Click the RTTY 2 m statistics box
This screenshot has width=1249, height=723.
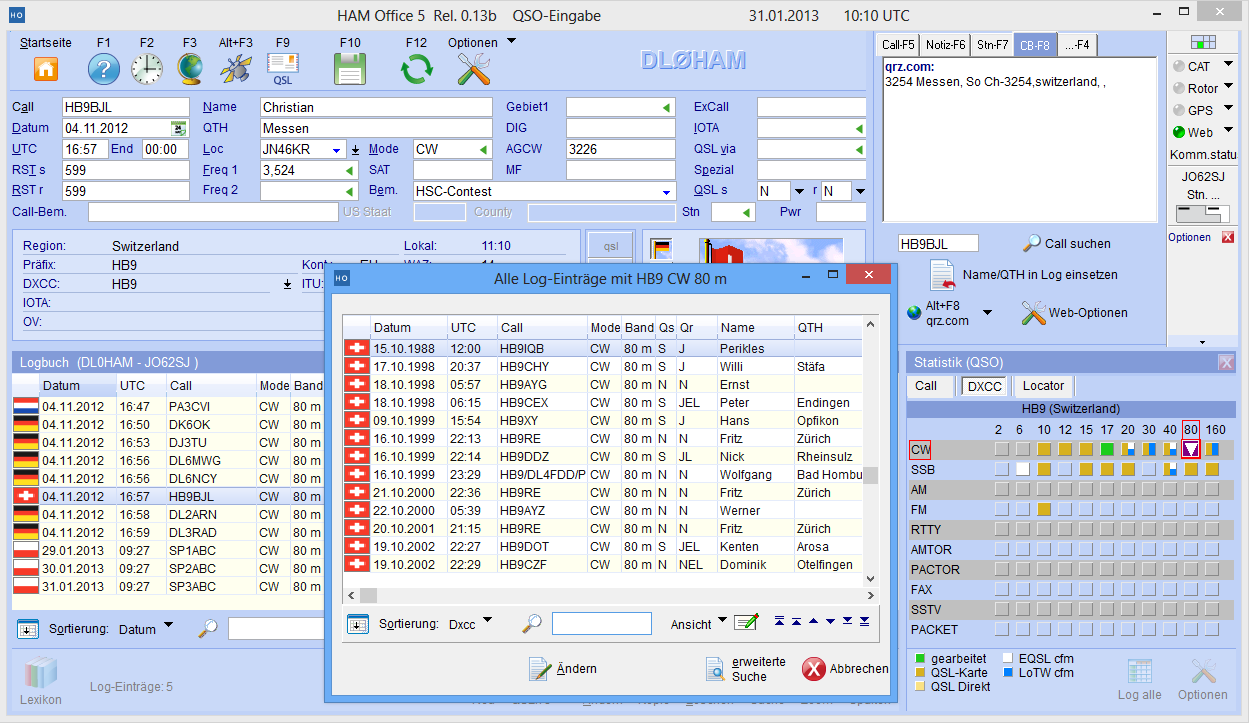(x=1001, y=529)
